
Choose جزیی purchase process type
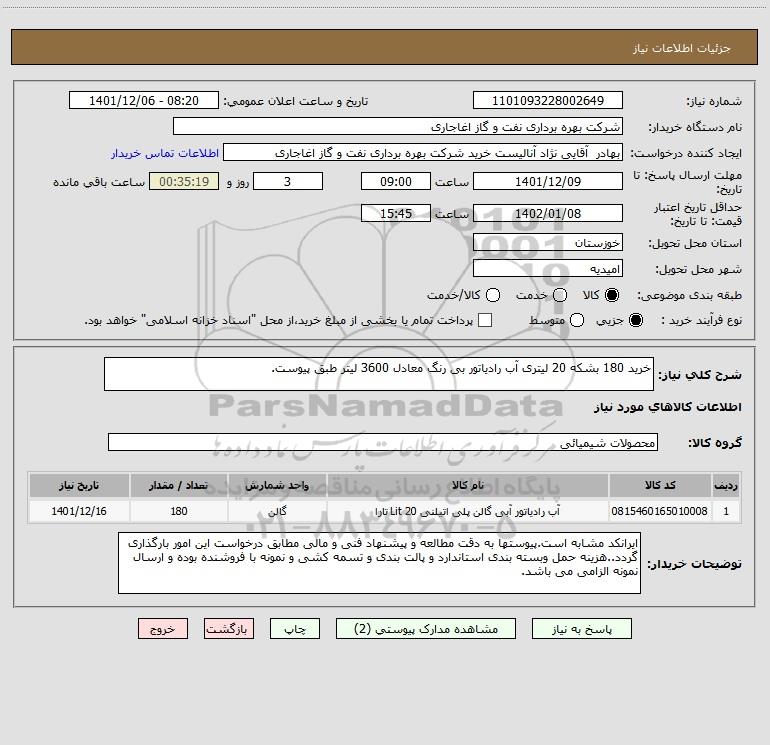tap(636, 320)
